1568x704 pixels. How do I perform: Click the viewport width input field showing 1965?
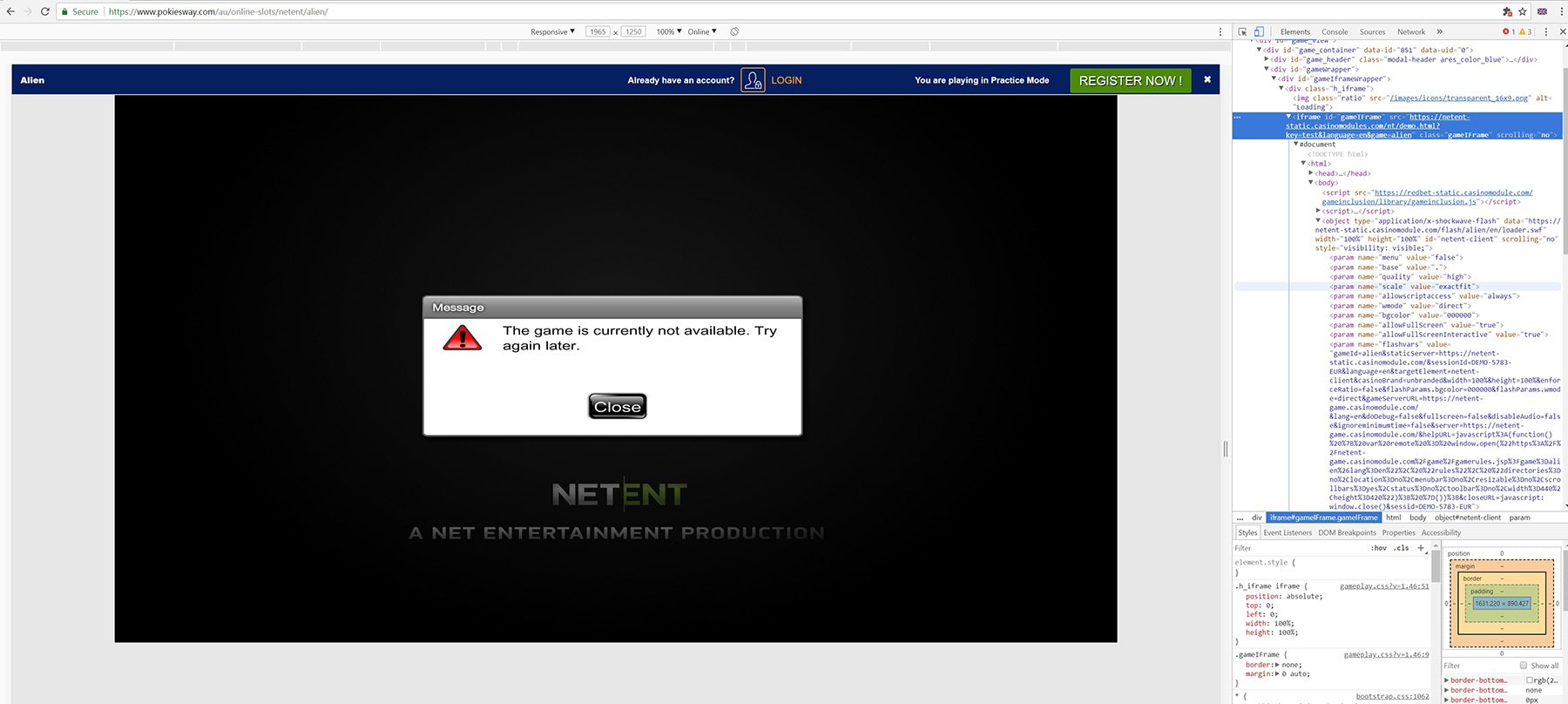pyautogui.click(x=597, y=31)
